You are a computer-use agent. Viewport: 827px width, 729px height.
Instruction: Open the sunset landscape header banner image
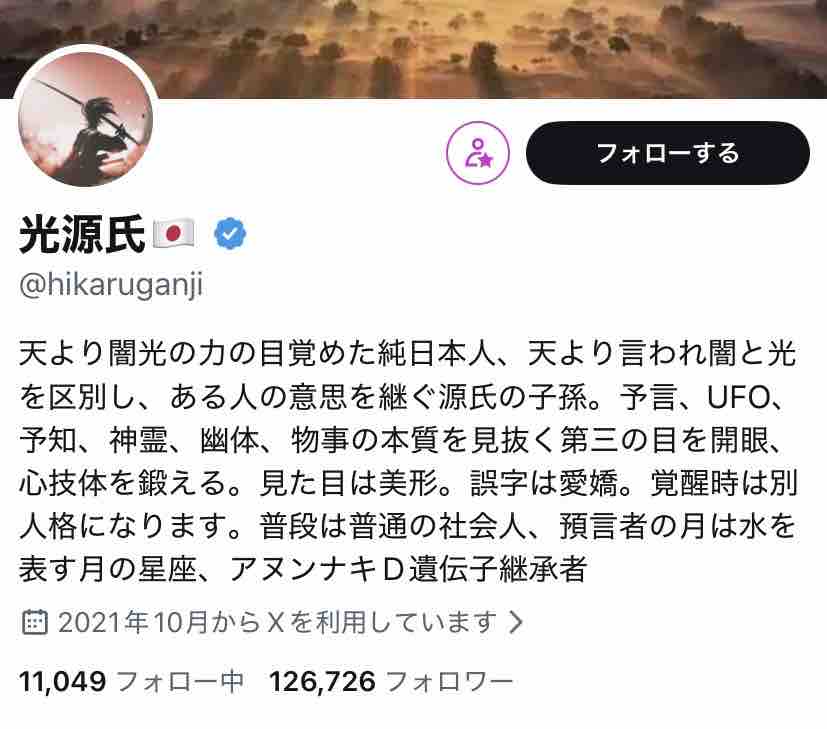pyautogui.click(x=414, y=49)
